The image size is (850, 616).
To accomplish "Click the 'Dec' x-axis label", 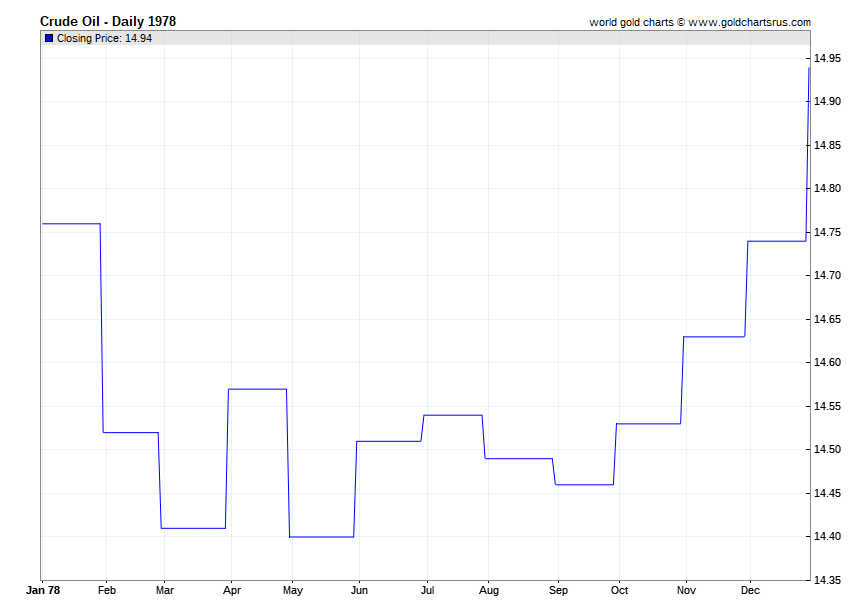I will (x=750, y=590).
